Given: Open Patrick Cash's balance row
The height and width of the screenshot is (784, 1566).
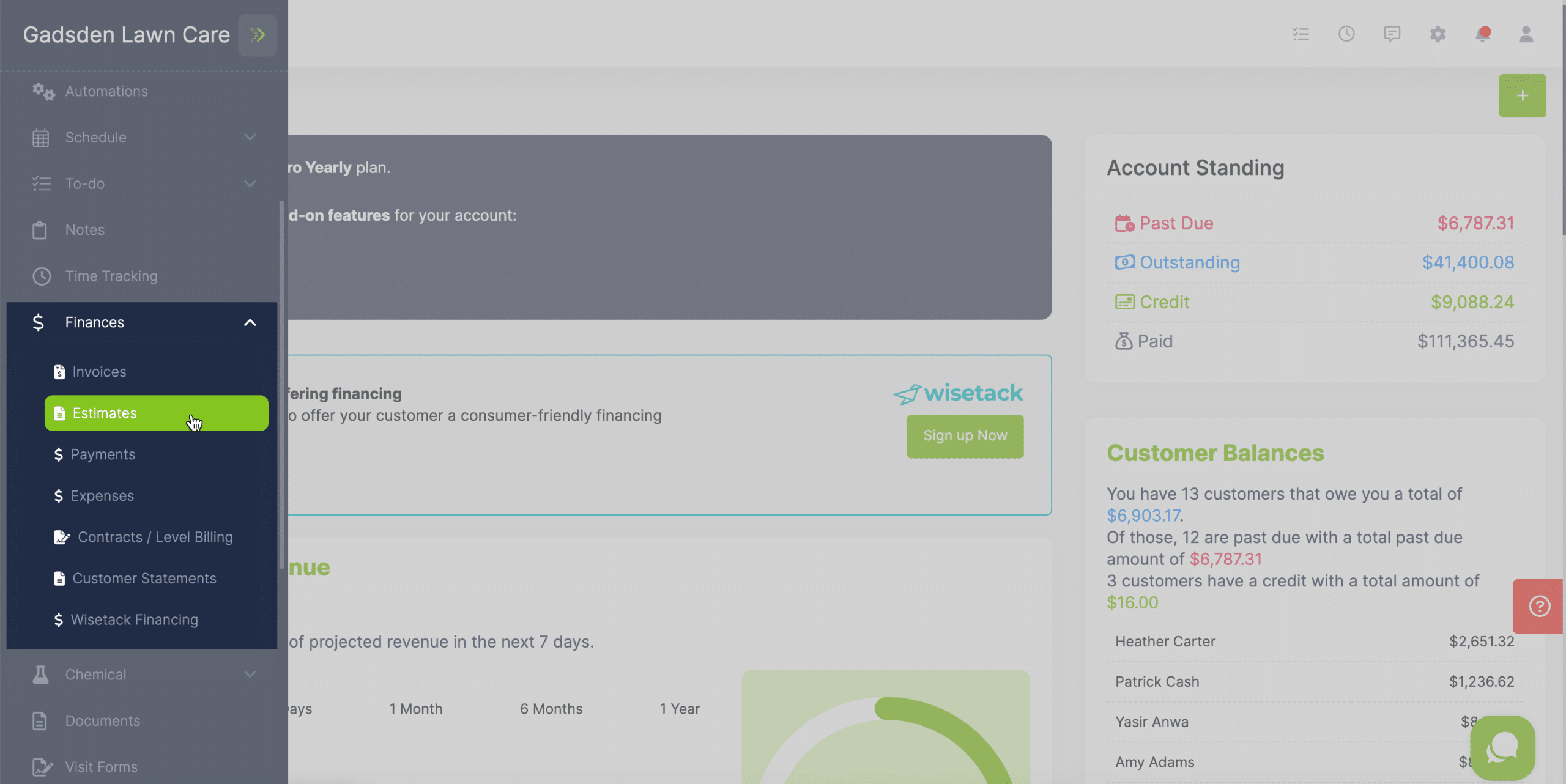Looking at the screenshot, I should click(1315, 682).
